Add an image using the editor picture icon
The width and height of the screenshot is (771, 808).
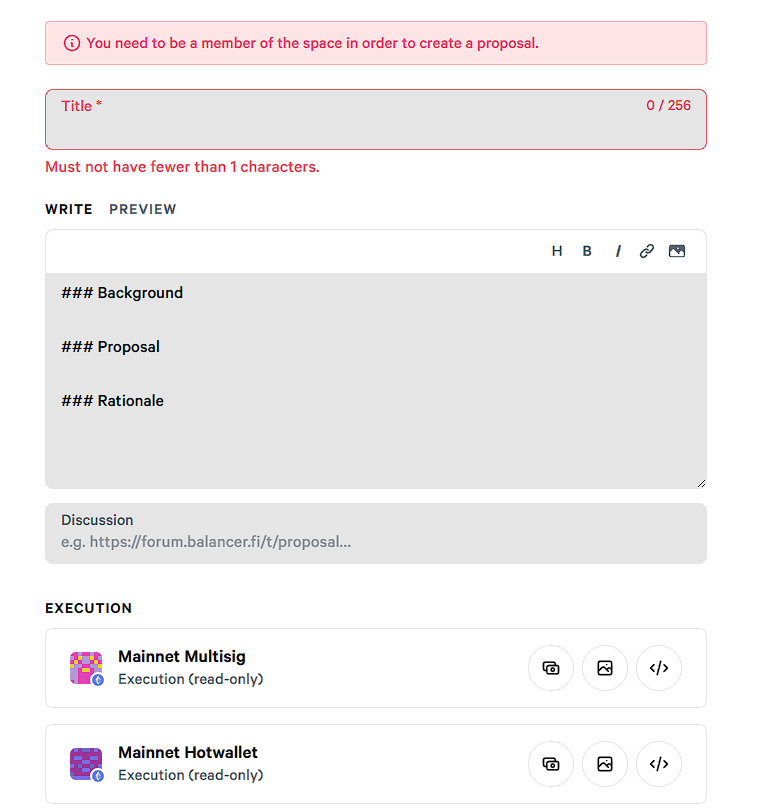[677, 251]
